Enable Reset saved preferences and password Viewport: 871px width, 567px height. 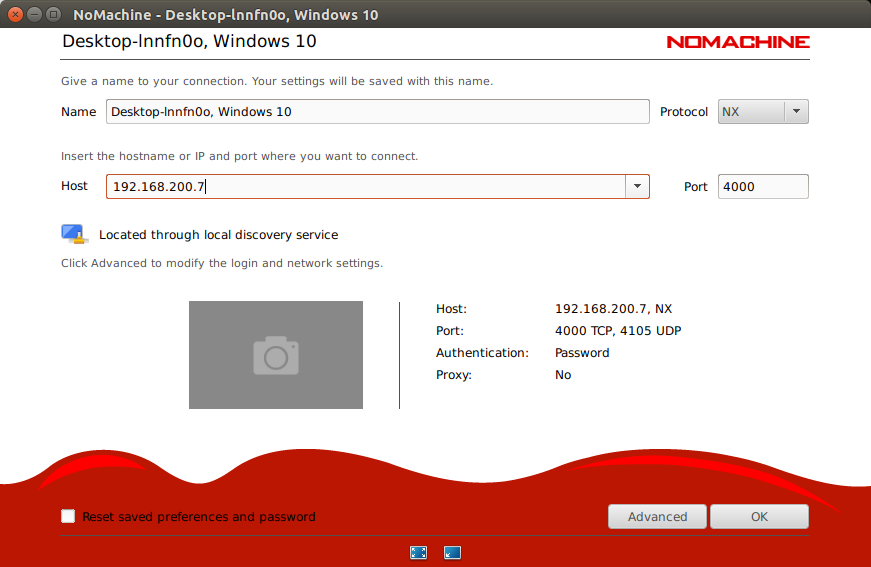68,516
